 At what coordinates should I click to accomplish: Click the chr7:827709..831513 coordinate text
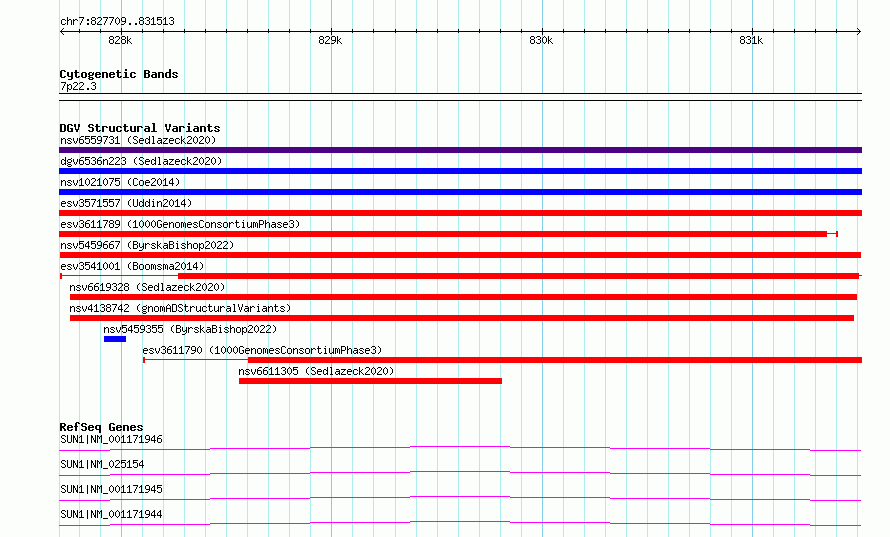point(117,22)
